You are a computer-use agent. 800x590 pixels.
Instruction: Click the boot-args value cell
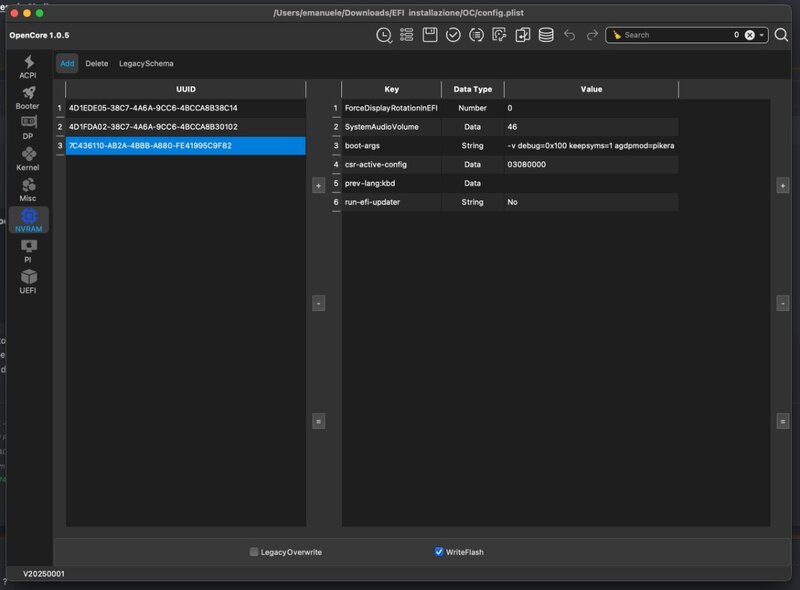(590, 146)
